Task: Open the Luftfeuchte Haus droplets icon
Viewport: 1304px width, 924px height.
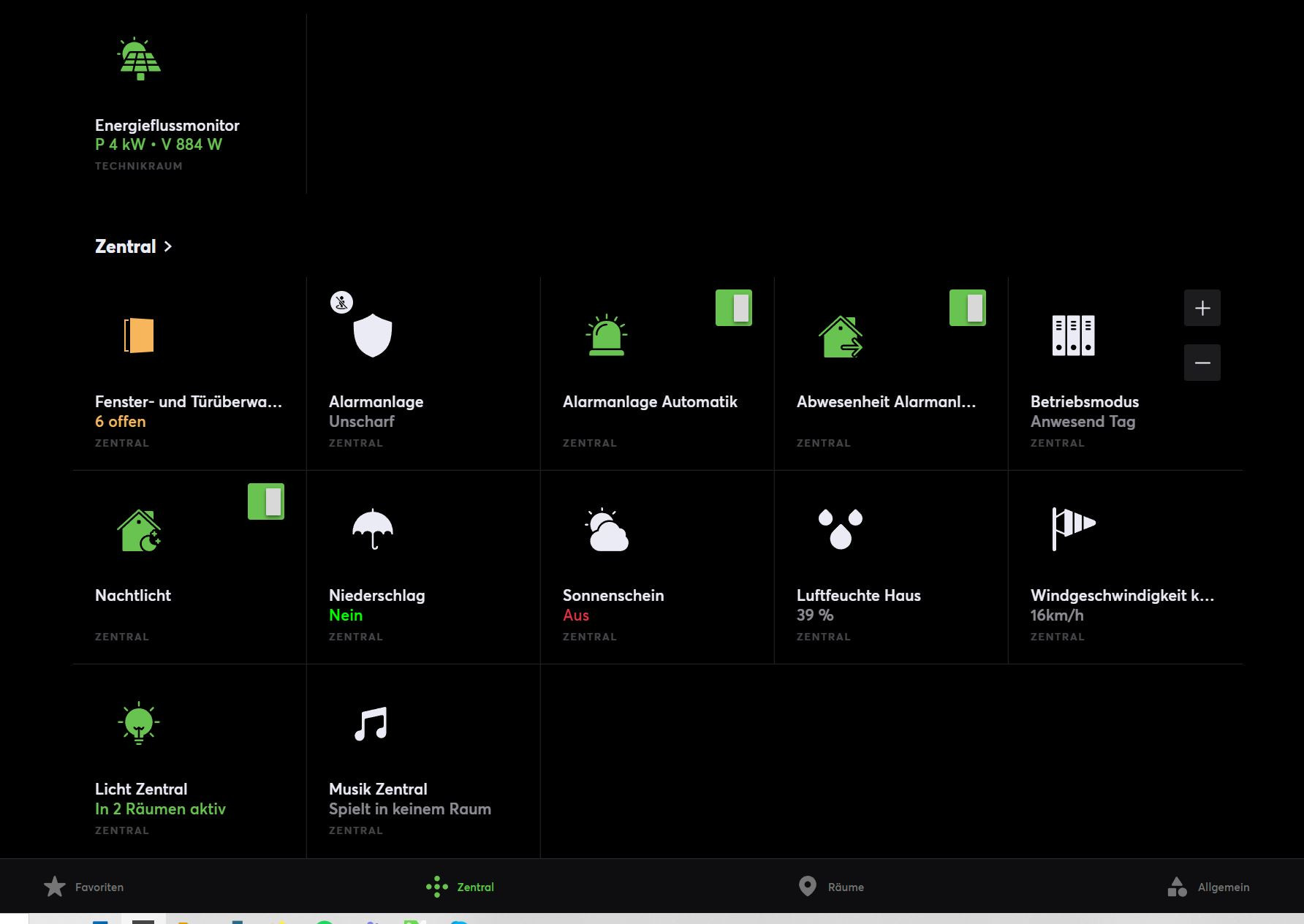Action: 840,529
